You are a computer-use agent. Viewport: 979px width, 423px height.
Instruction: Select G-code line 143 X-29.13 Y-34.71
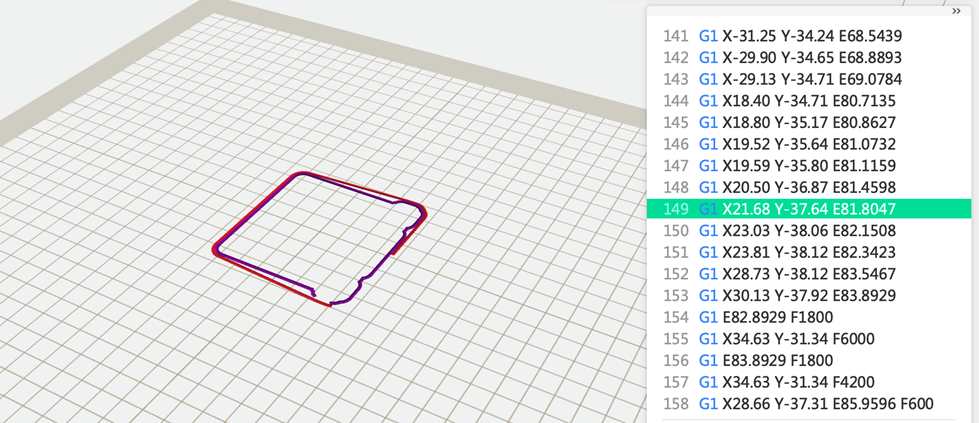[809, 79]
